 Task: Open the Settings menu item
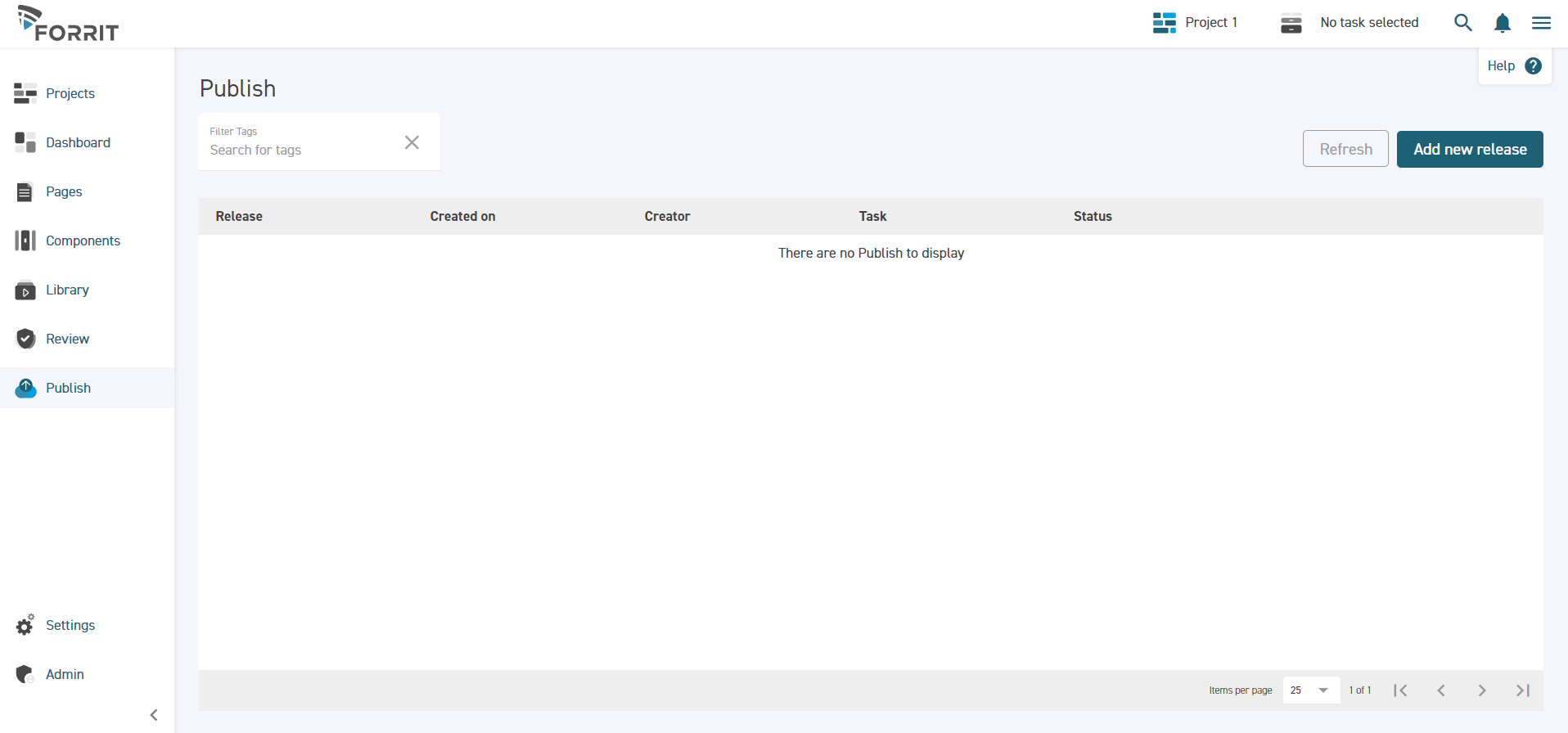pos(88,625)
